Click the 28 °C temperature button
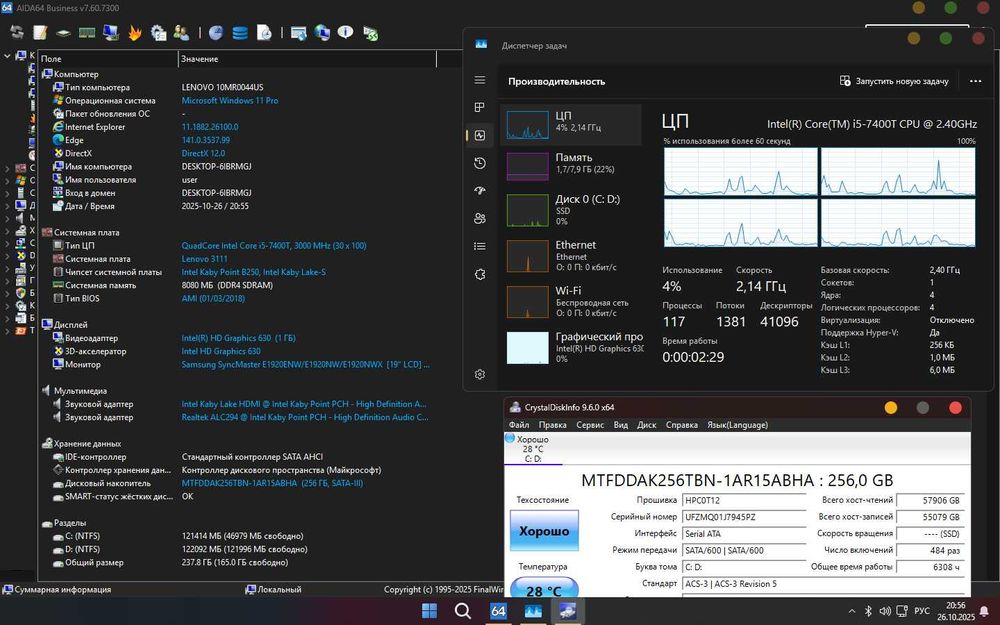The image size is (1000, 625). (544, 588)
